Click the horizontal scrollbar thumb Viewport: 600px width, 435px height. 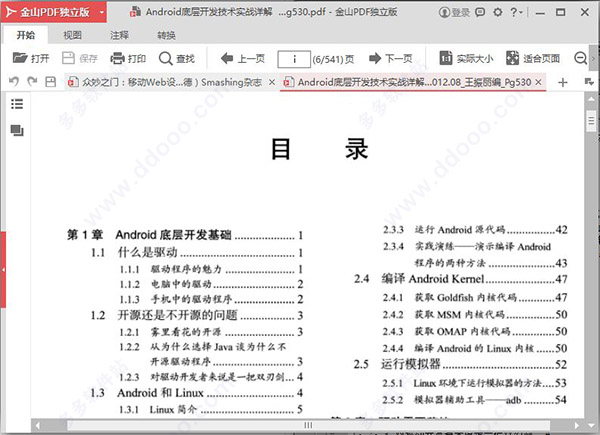(x=308, y=425)
